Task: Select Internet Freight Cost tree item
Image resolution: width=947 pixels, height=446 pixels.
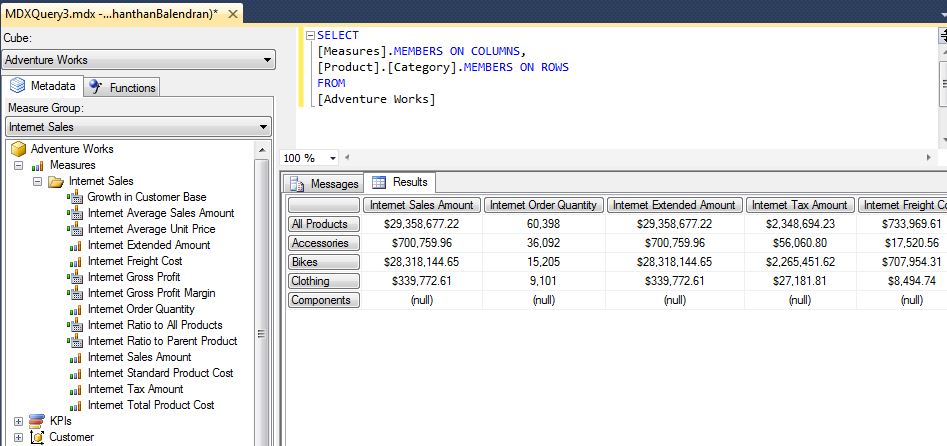Action: (x=135, y=261)
